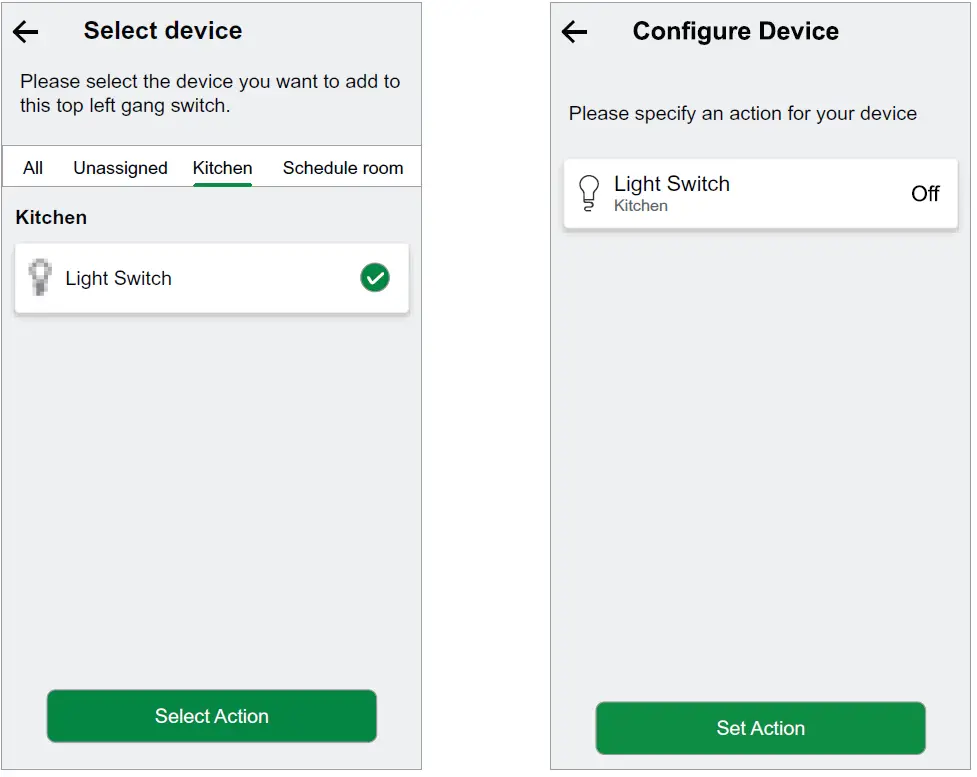Tap the back arrow on Configure Device screen
977x777 pixels.
coord(573,31)
